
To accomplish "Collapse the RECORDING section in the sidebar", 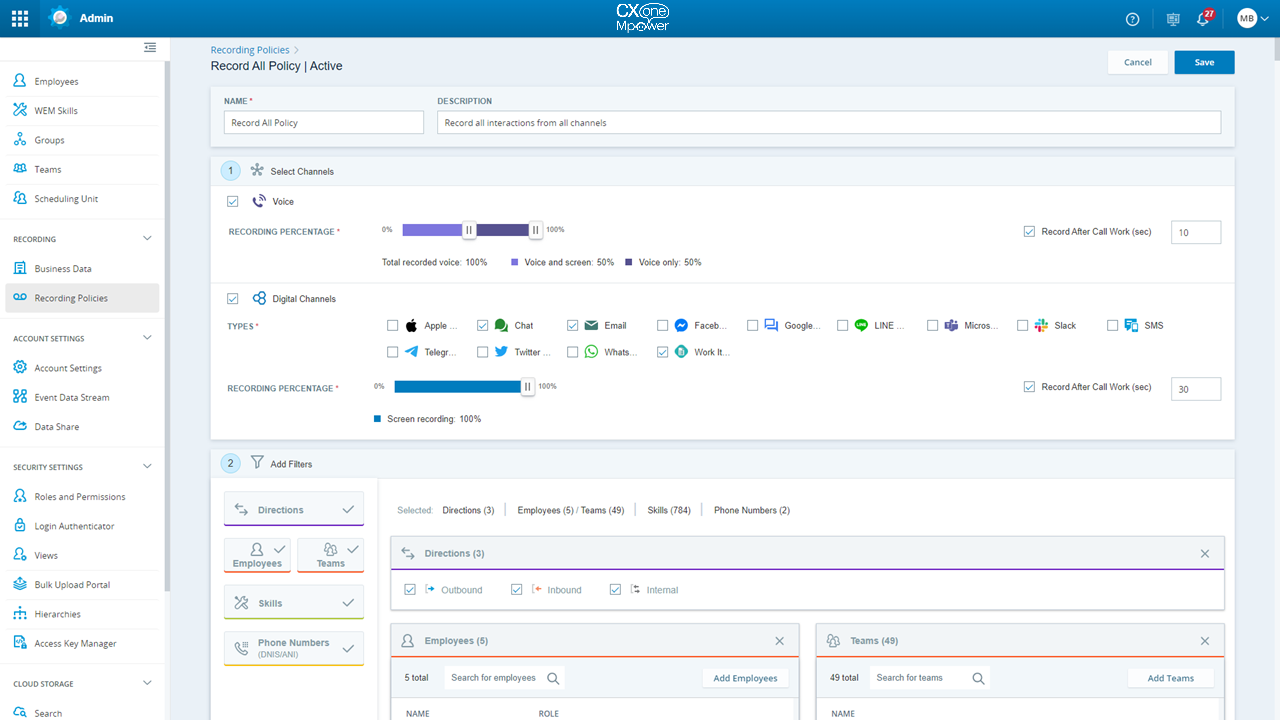I will (x=146, y=239).
